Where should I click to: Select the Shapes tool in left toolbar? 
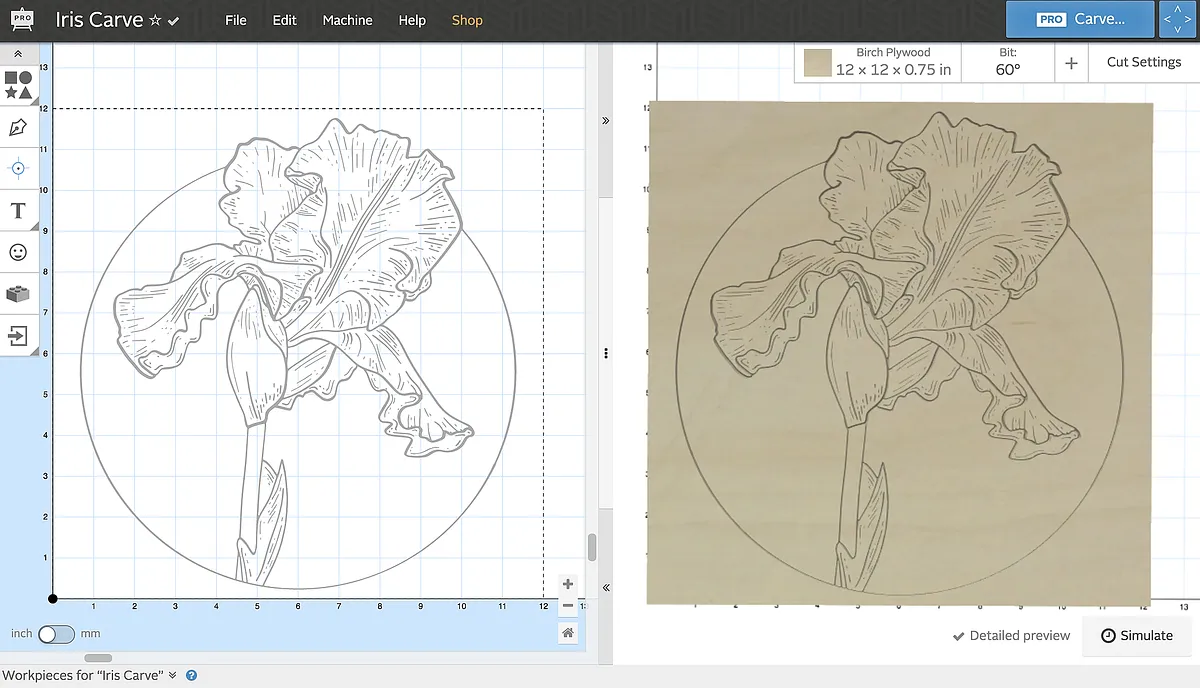coord(18,84)
